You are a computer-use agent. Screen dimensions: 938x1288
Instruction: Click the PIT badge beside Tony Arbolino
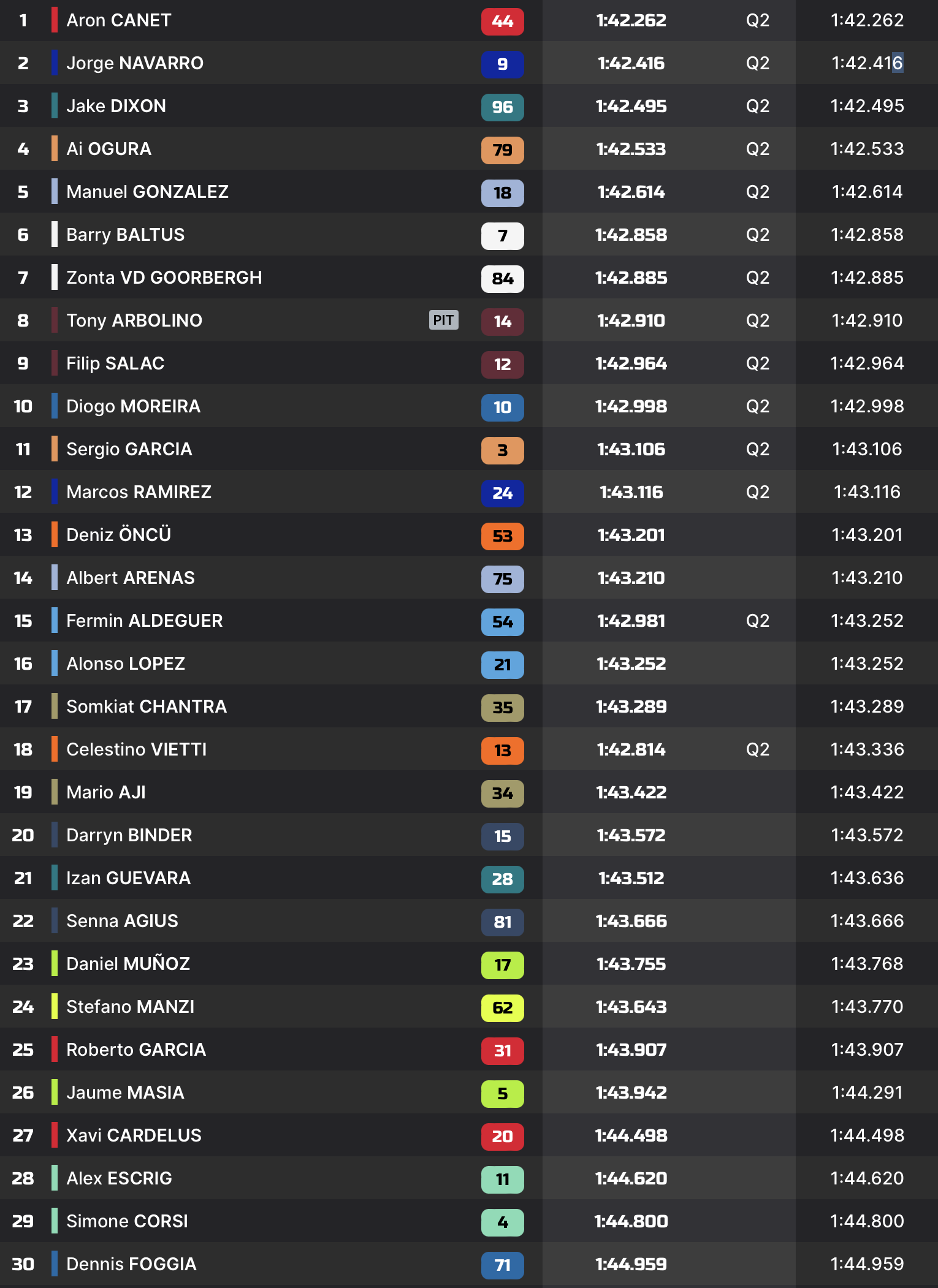pos(443,320)
